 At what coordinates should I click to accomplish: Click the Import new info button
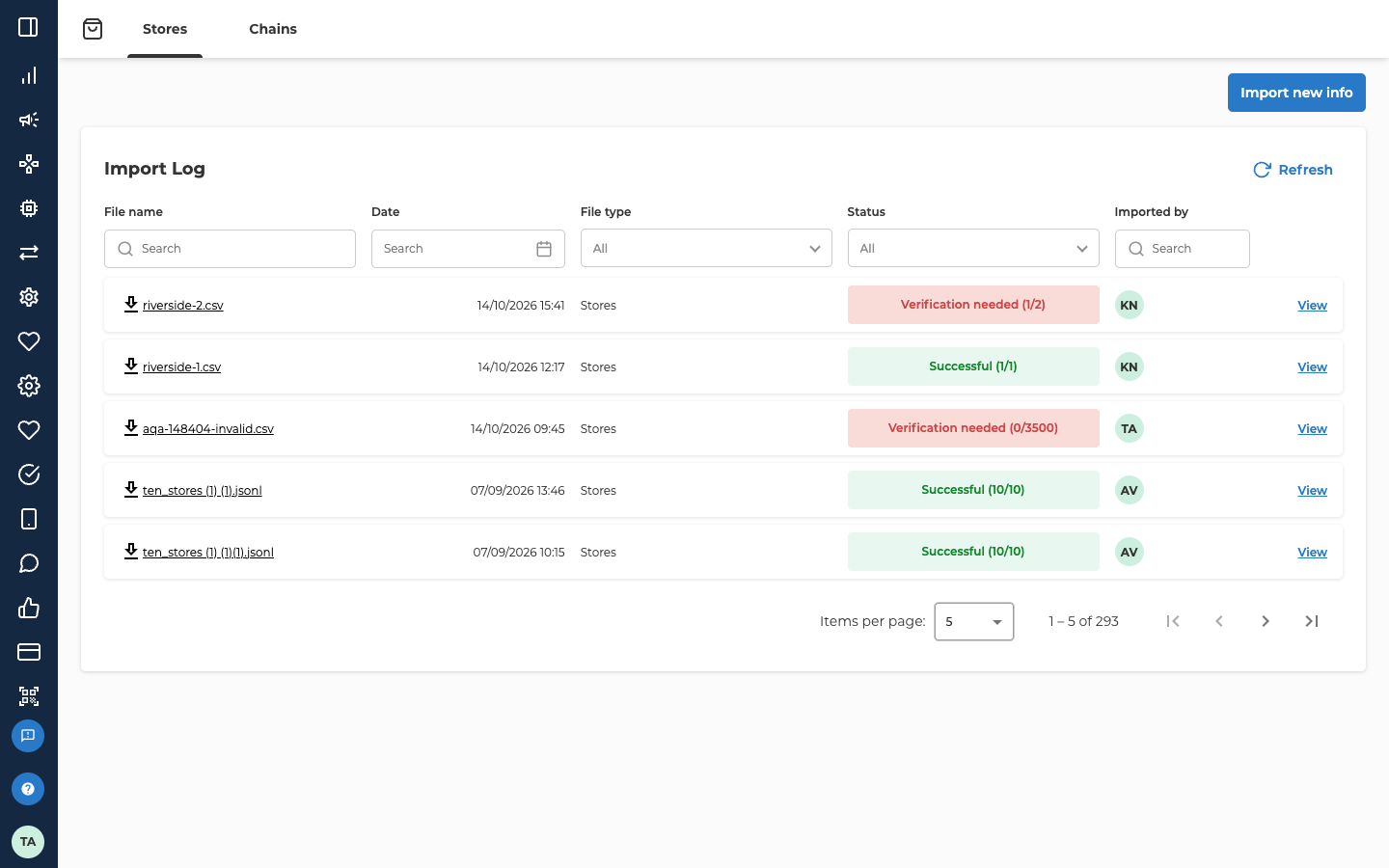(1296, 93)
